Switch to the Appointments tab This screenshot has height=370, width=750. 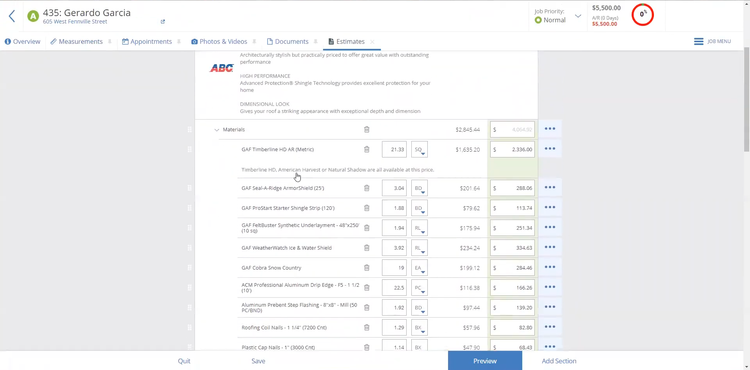point(147,42)
